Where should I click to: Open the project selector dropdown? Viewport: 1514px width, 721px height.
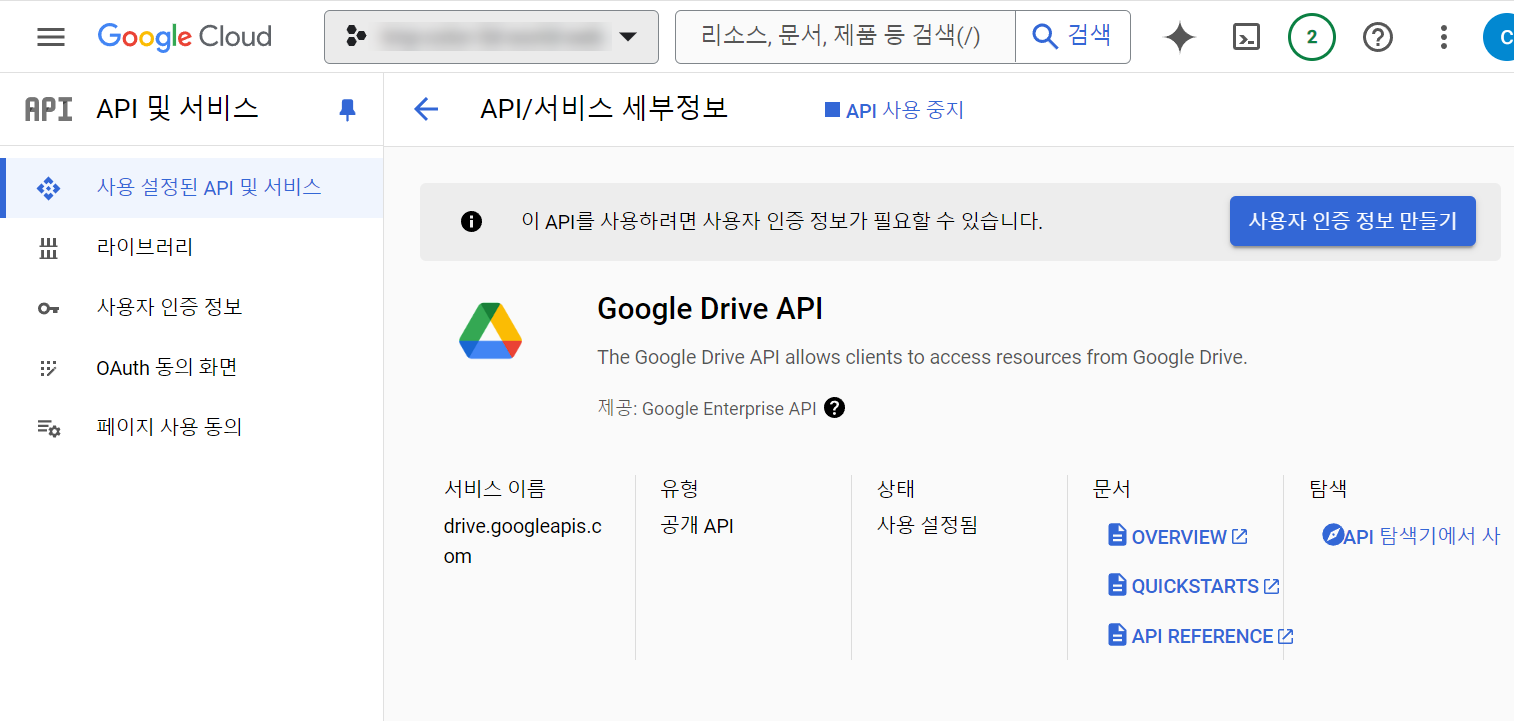point(491,37)
